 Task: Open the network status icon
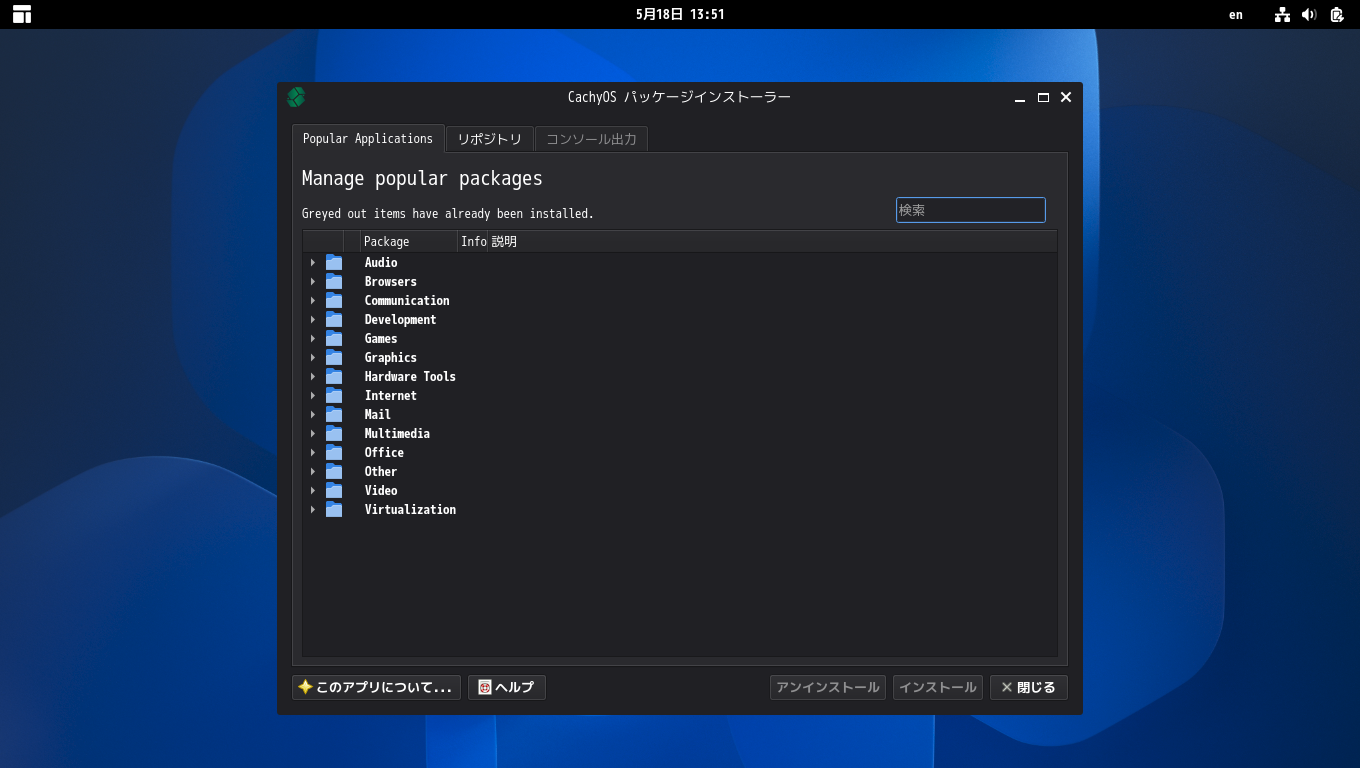point(1283,14)
